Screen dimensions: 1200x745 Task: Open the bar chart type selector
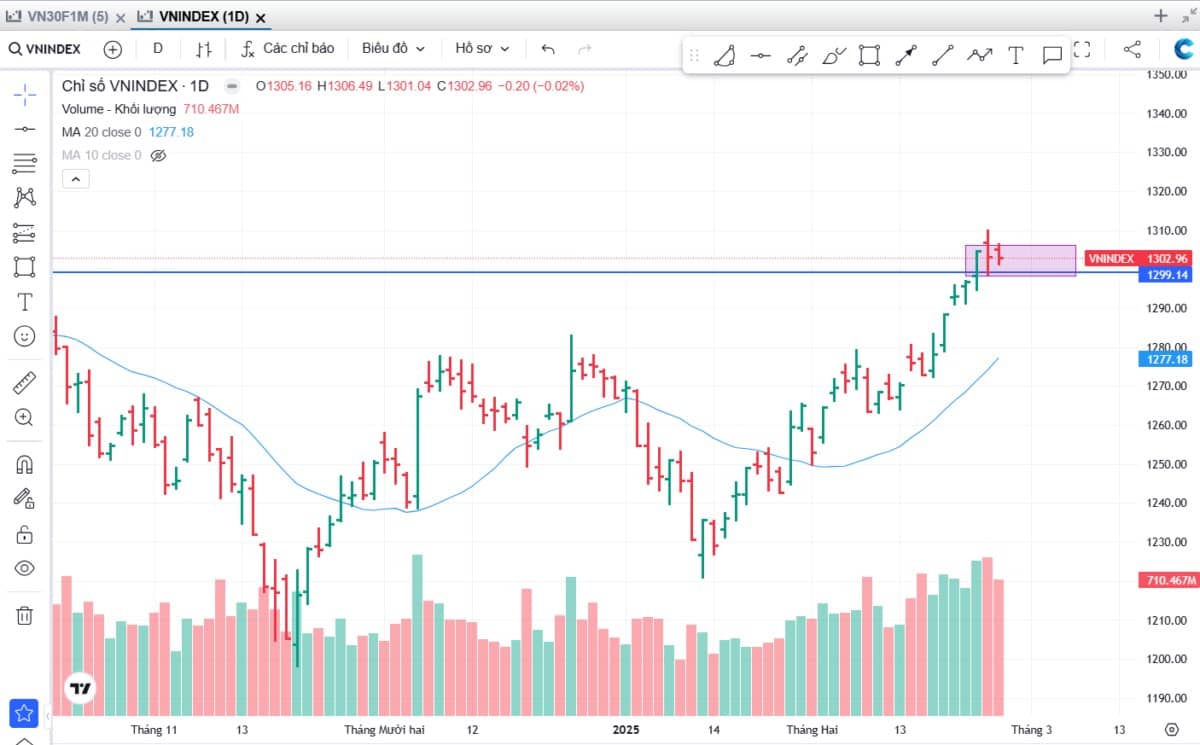(x=204, y=48)
